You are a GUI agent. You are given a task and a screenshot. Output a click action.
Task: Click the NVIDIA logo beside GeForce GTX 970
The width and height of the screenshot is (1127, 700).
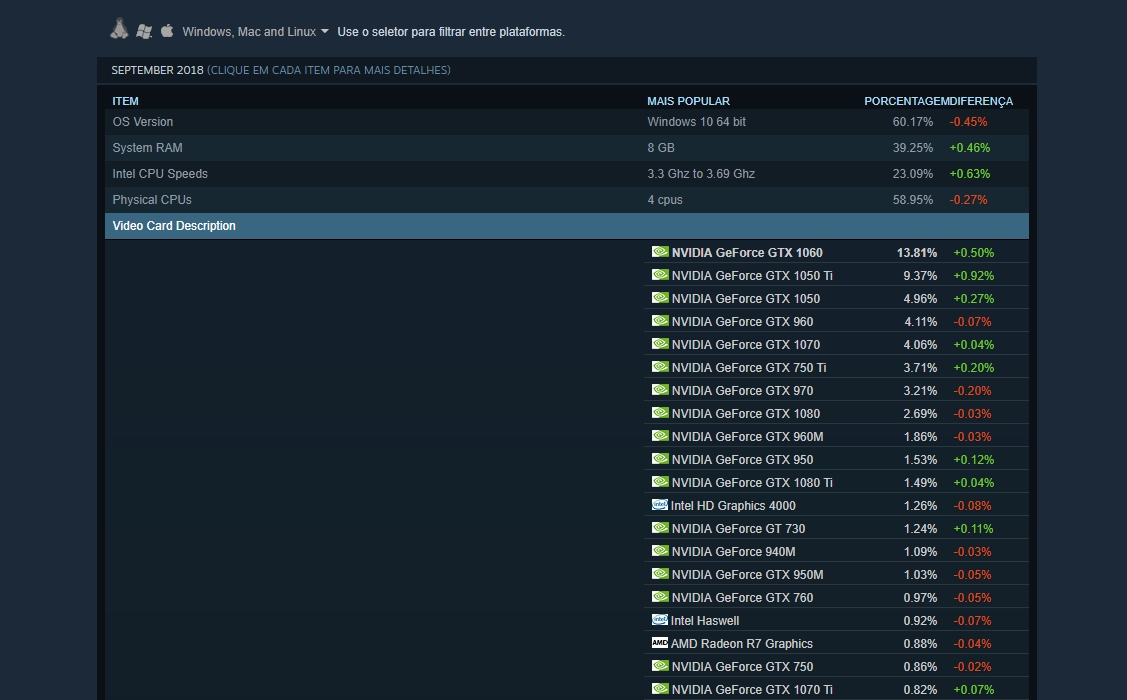[x=660, y=390]
